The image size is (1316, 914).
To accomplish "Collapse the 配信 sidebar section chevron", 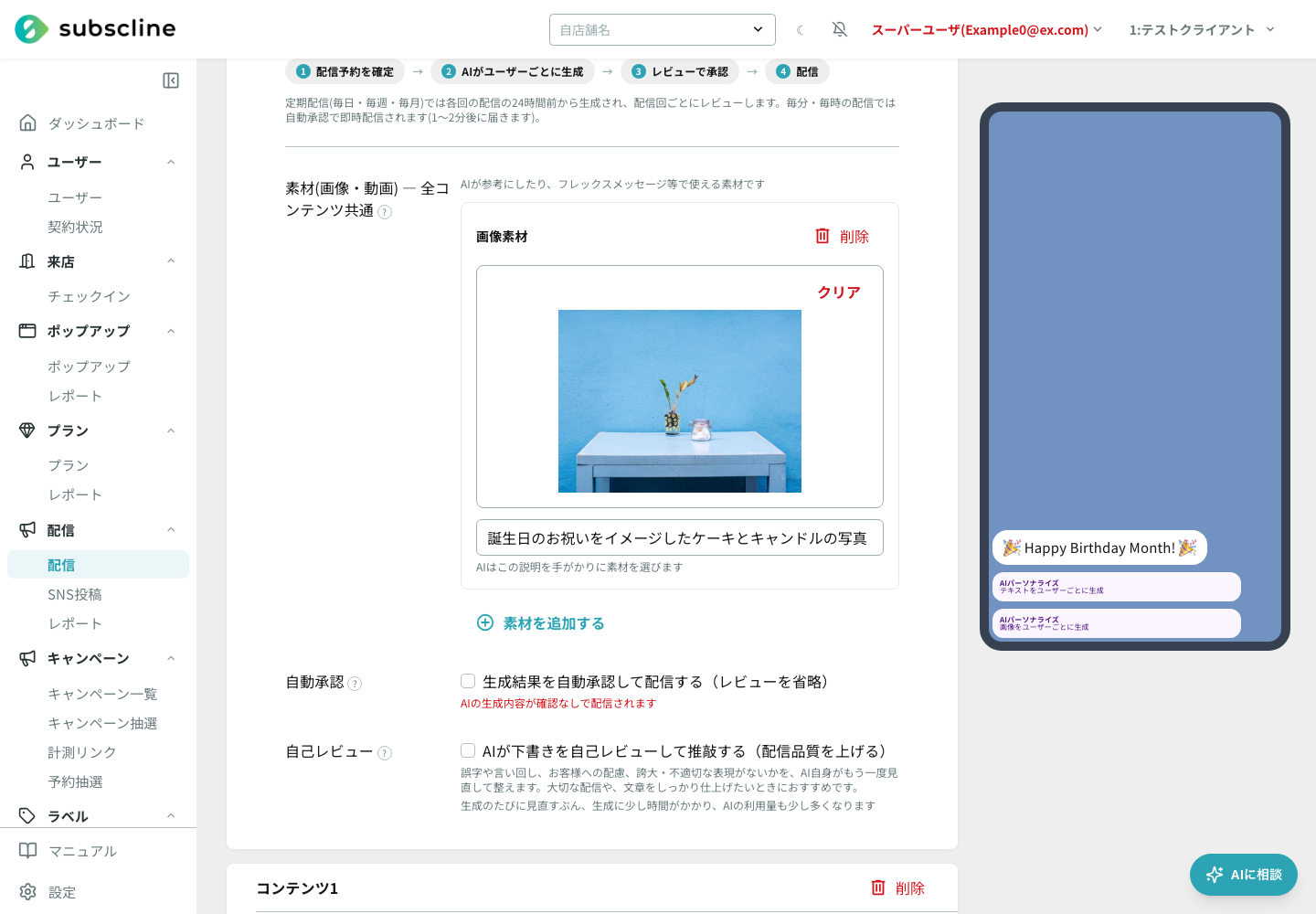I will pyautogui.click(x=171, y=530).
